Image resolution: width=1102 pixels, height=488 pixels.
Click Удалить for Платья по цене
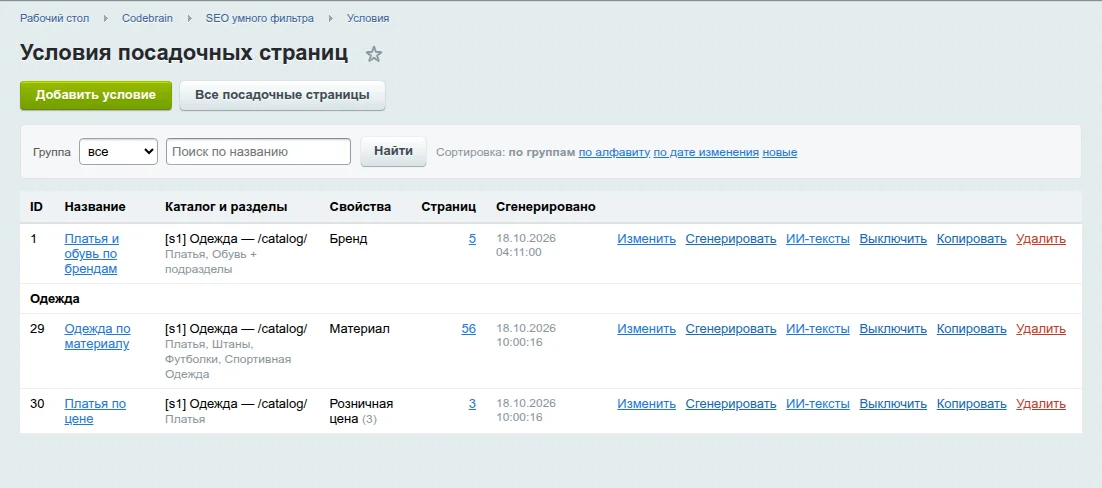(x=1041, y=404)
